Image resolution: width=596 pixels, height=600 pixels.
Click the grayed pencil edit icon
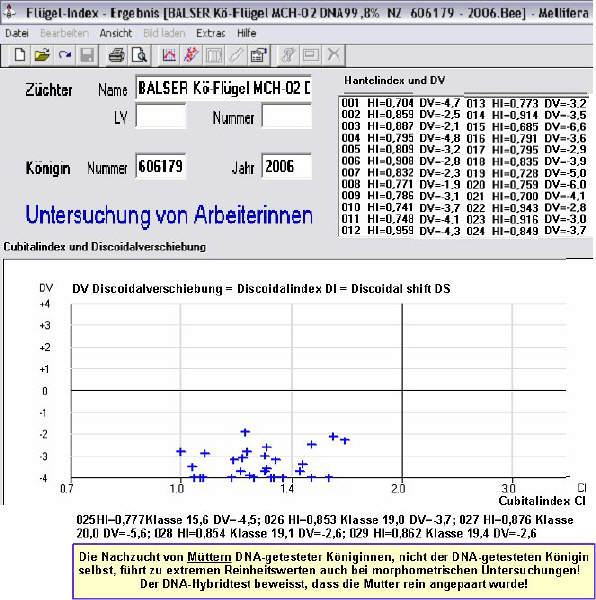(236, 55)
